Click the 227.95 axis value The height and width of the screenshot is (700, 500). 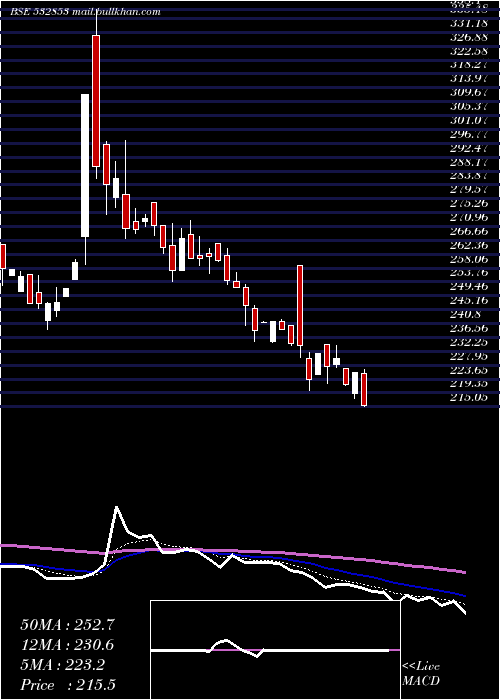pos(470,356)
